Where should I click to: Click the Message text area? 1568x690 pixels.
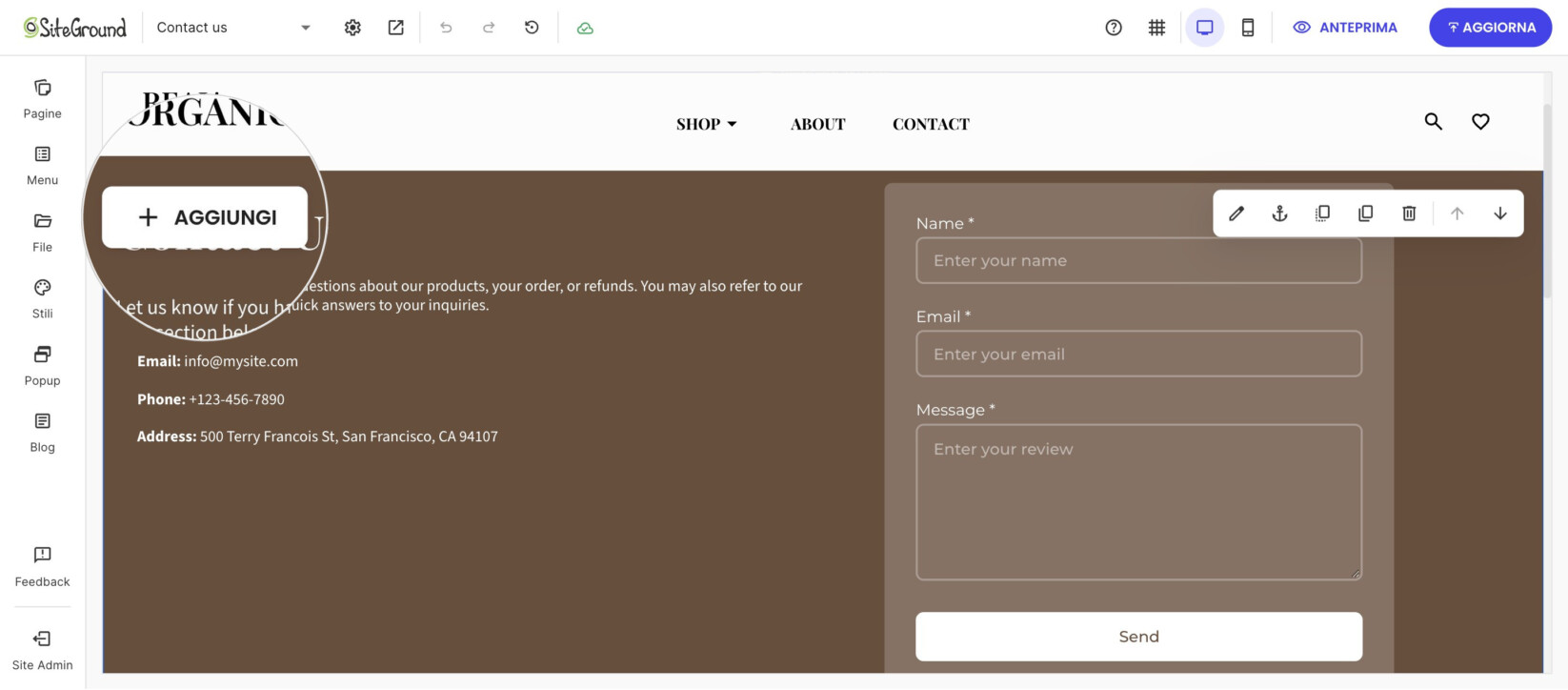click(x=1139, y=502)
